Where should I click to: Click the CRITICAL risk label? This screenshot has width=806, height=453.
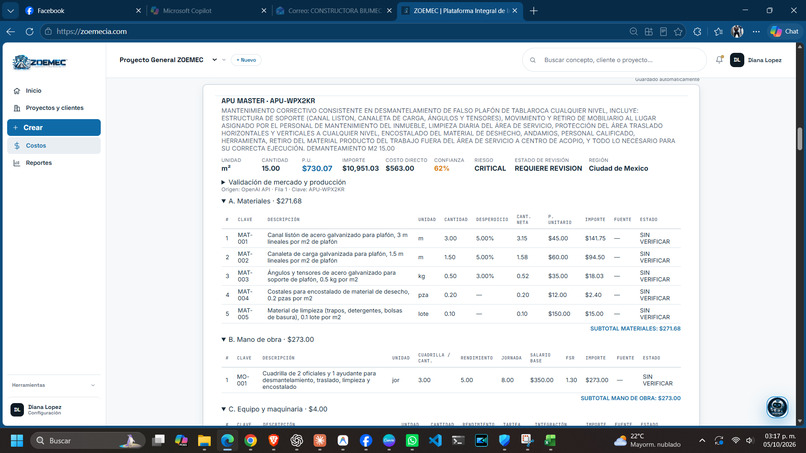click(490, 169)
